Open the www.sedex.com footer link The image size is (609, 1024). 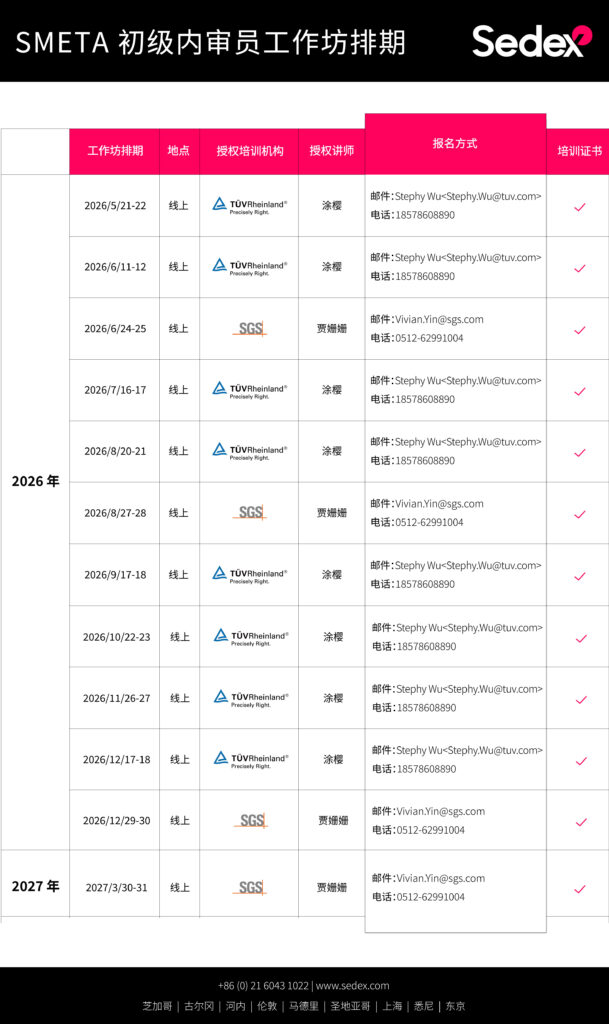352,986
